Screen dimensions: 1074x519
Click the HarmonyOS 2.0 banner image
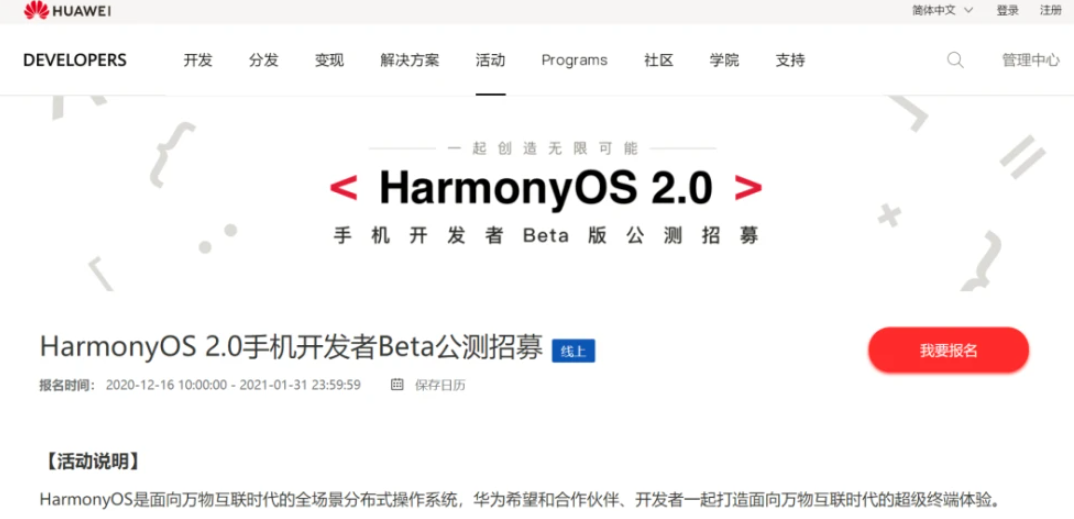(537, 194)
